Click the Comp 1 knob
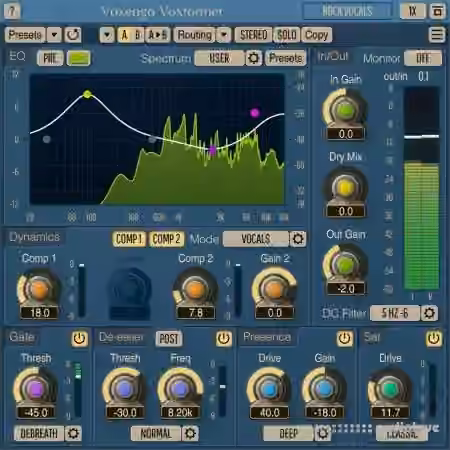 [39, 289]
